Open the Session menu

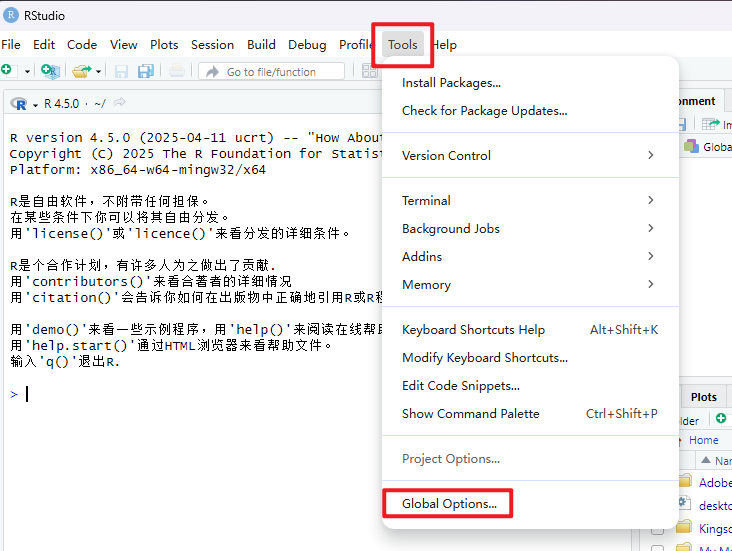(x=212, y=44)
